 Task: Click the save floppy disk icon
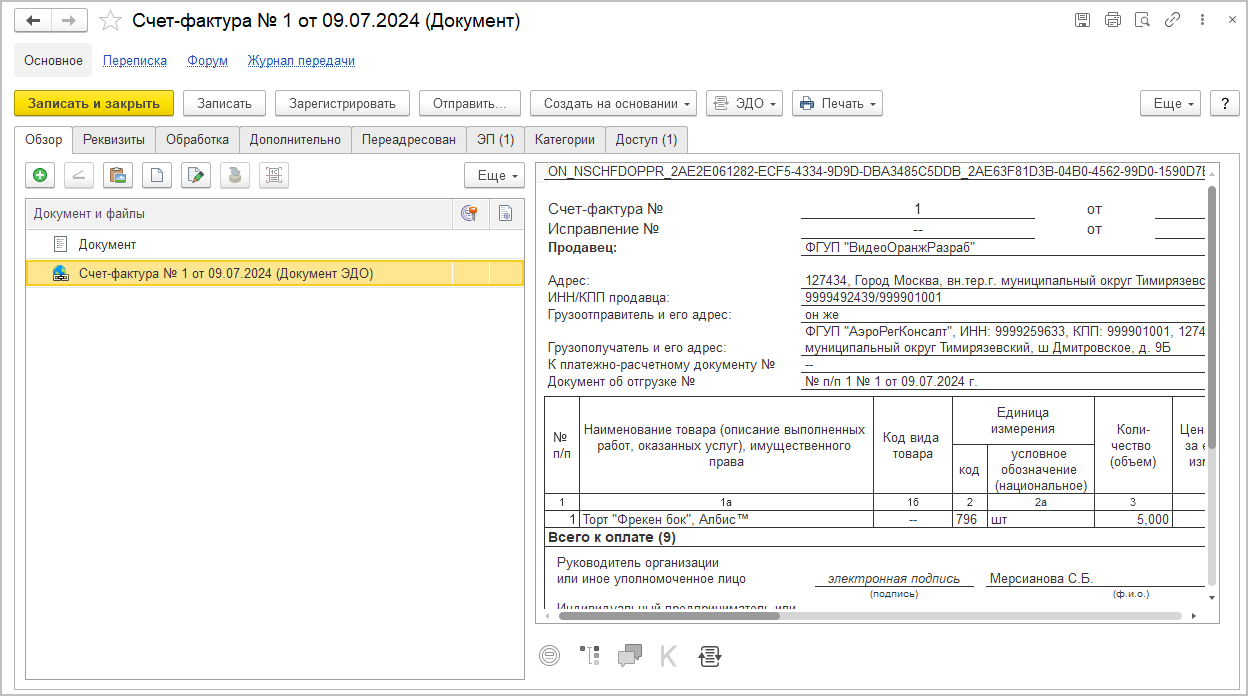1082,20
